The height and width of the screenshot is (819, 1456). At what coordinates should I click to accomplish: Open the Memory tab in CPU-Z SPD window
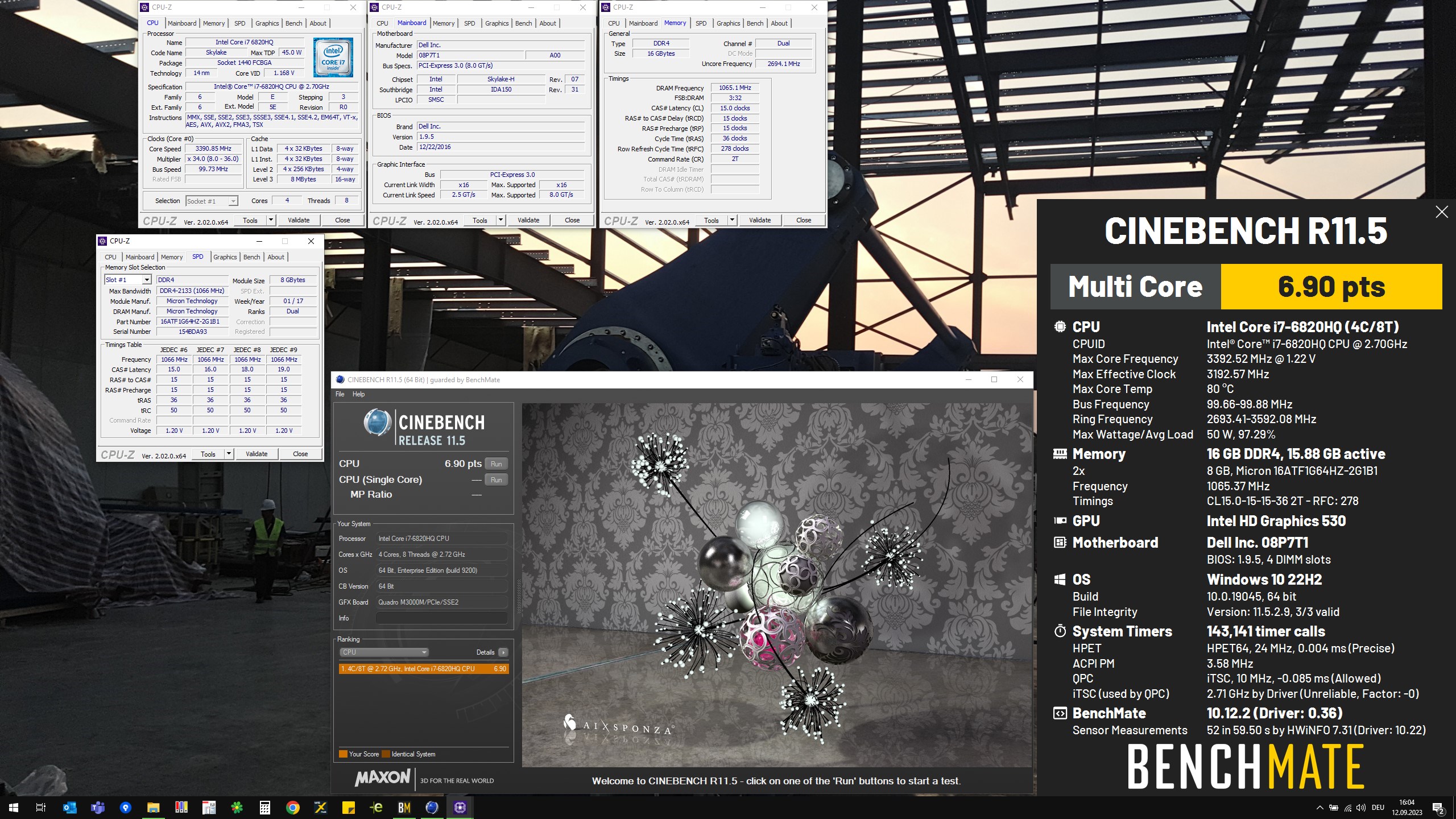172,257
